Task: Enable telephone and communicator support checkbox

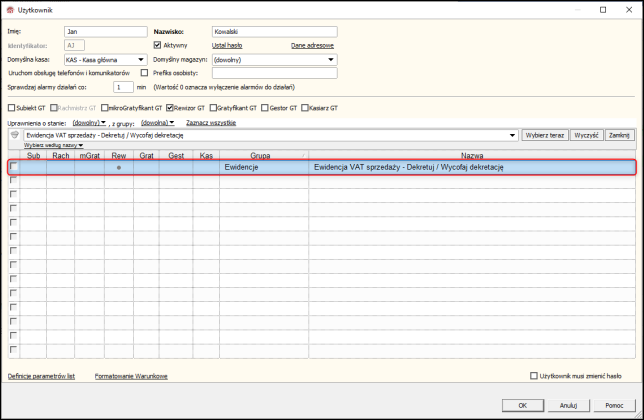Action: tap(144, 73)
